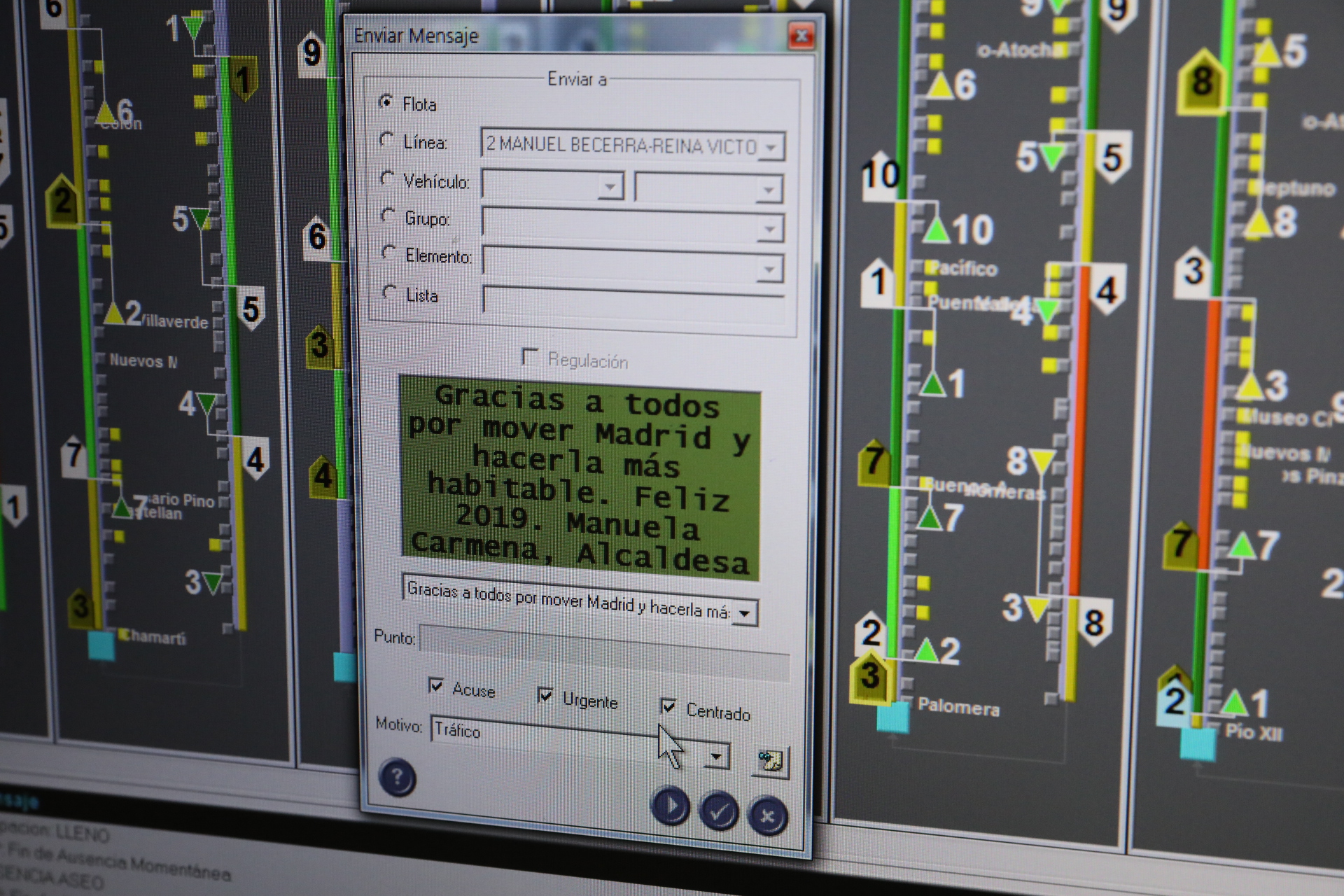
Task: Click the green triangle marker labeled 10
Action: click(x=937, y=230)
